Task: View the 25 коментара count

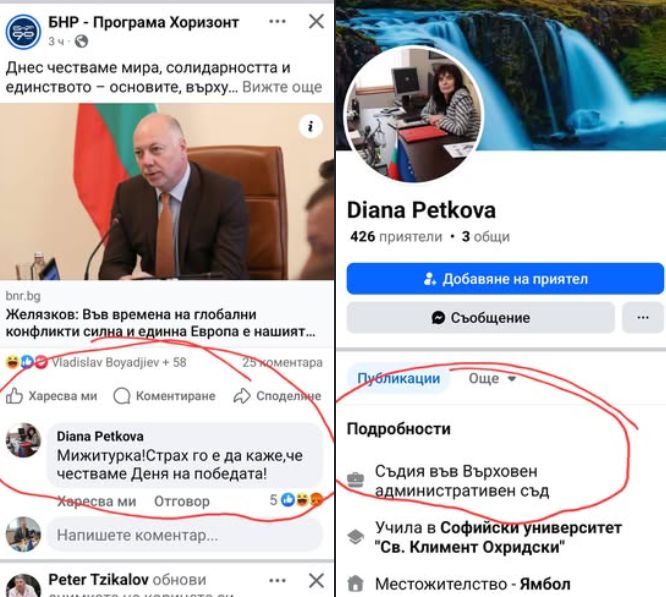Action: pyautogui.click(x=282, y=362)
